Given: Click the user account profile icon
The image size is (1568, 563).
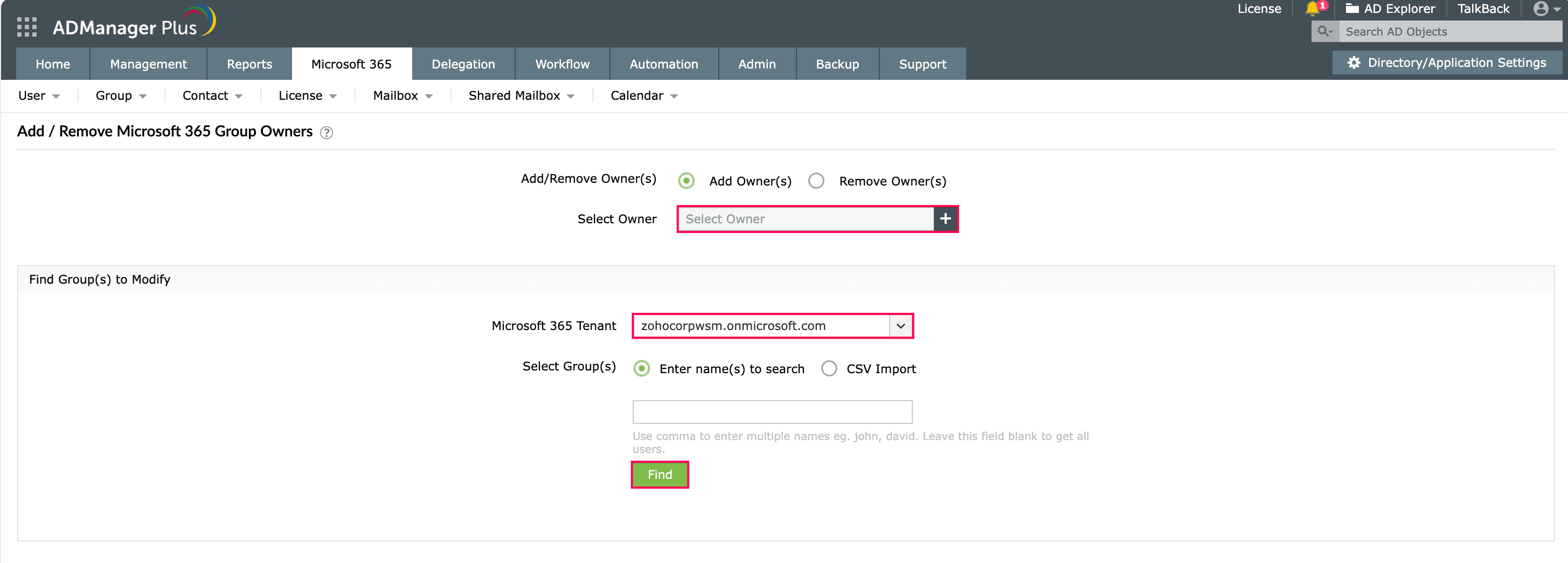Looking at the screenshot, I should click(1541, 9).
